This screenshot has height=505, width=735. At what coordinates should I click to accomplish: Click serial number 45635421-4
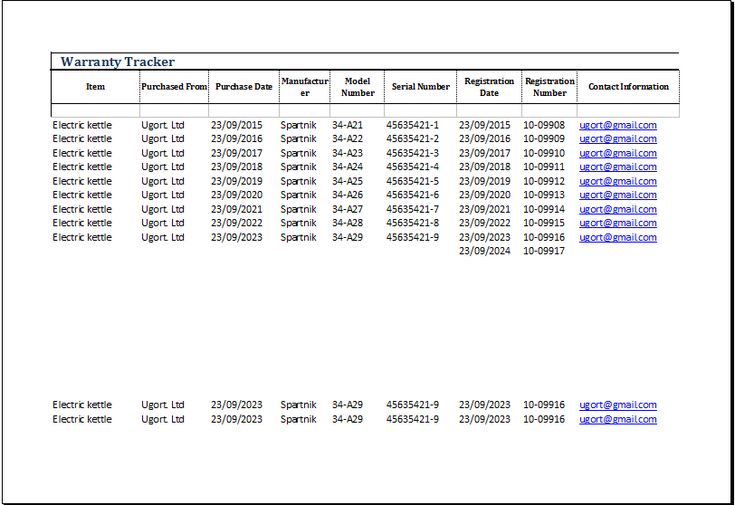(412, 167)
